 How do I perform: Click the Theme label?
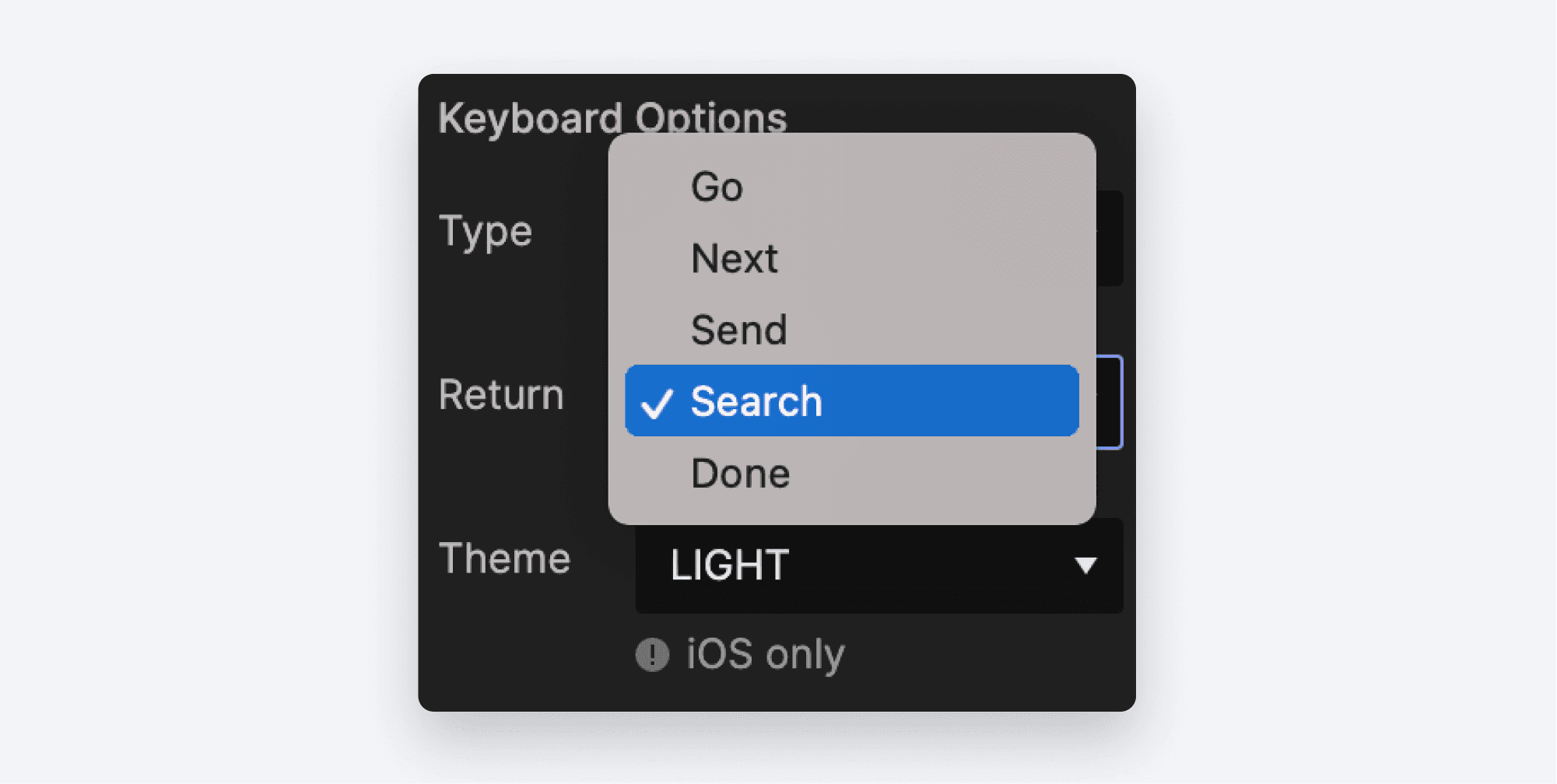point(505,558)
